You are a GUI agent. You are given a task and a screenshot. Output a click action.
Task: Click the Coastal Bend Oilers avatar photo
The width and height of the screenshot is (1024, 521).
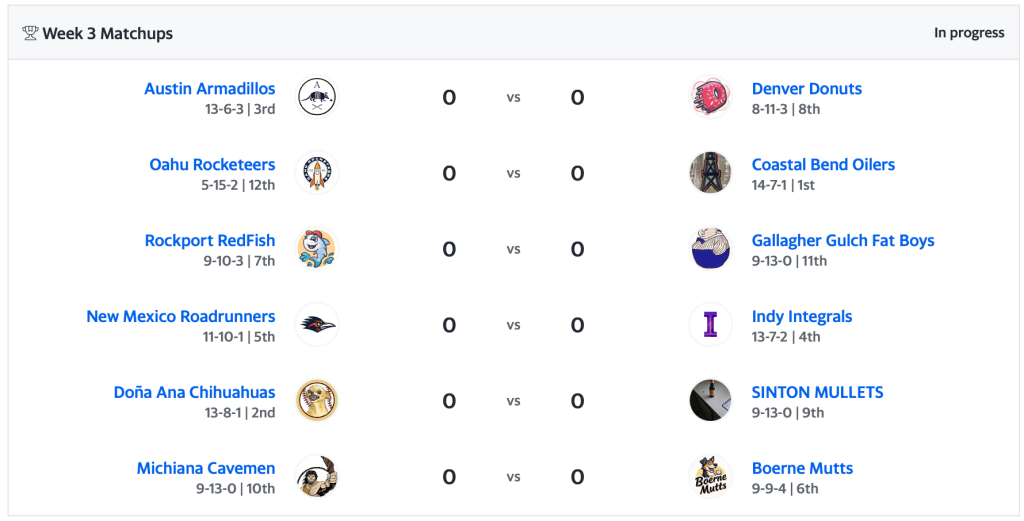point(710,173)
